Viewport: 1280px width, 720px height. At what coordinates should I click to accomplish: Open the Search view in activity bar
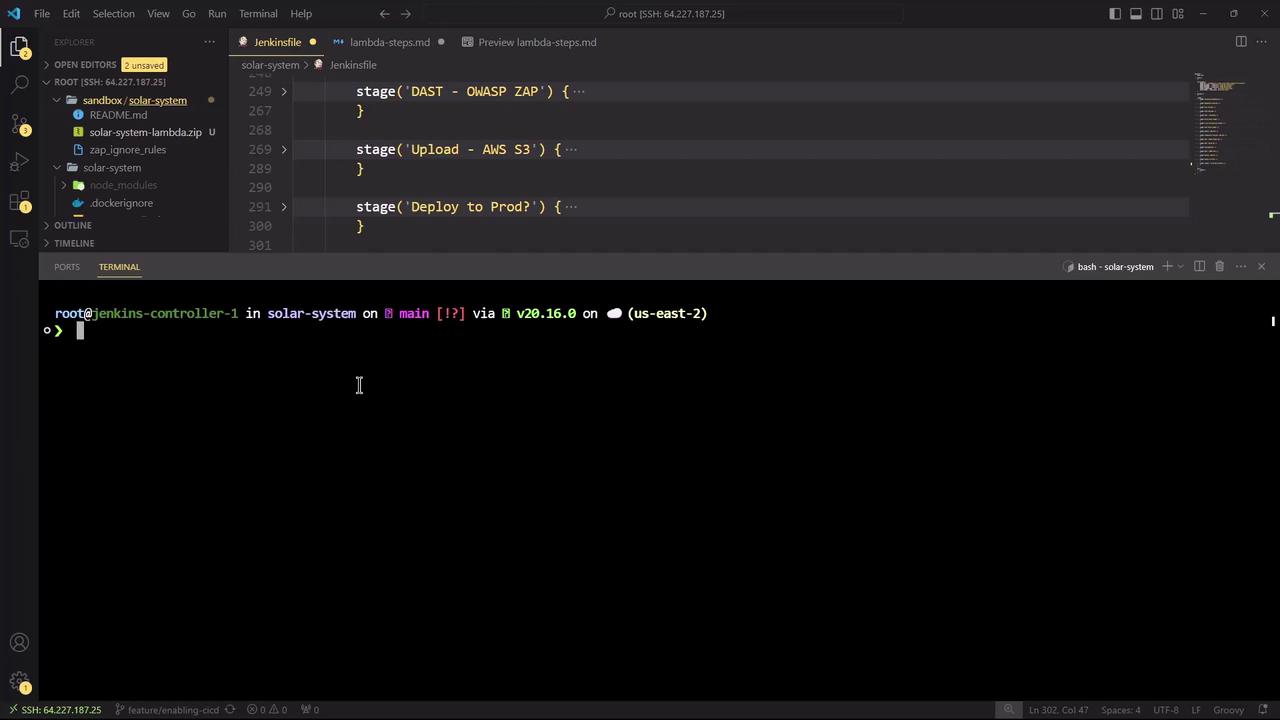19,86
